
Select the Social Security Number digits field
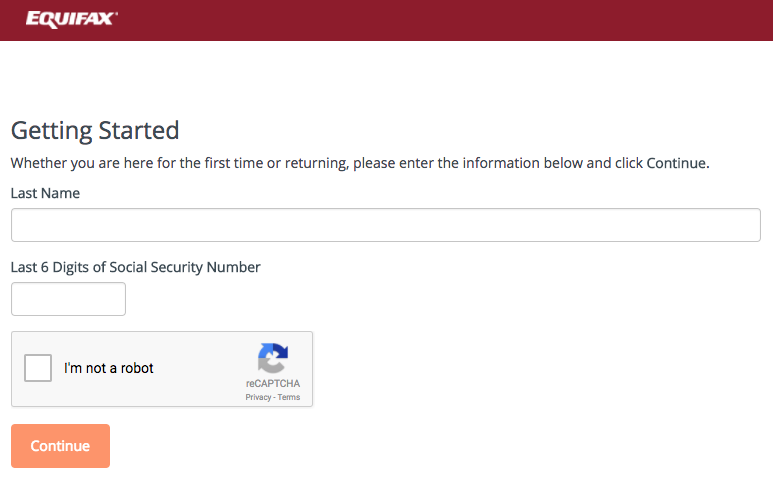69,299
